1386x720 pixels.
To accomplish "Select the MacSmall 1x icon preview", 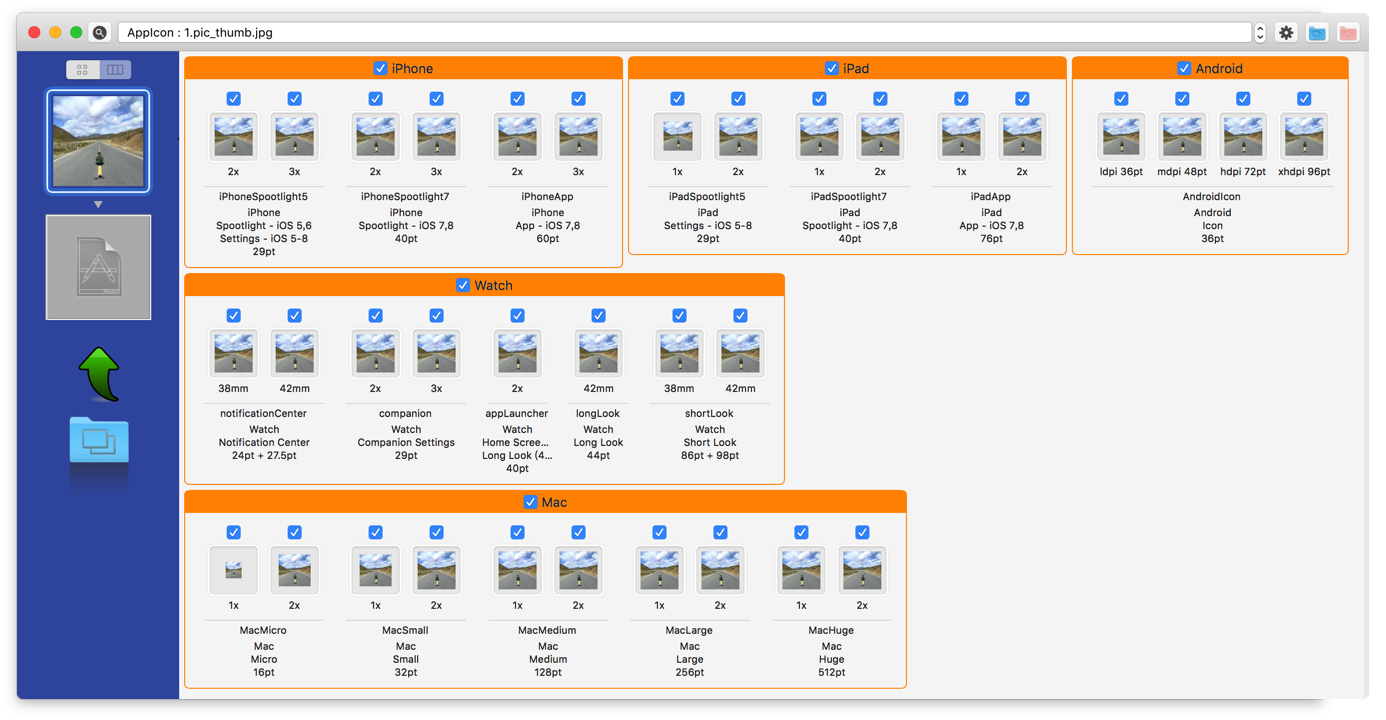I will (x=375, y=570).
